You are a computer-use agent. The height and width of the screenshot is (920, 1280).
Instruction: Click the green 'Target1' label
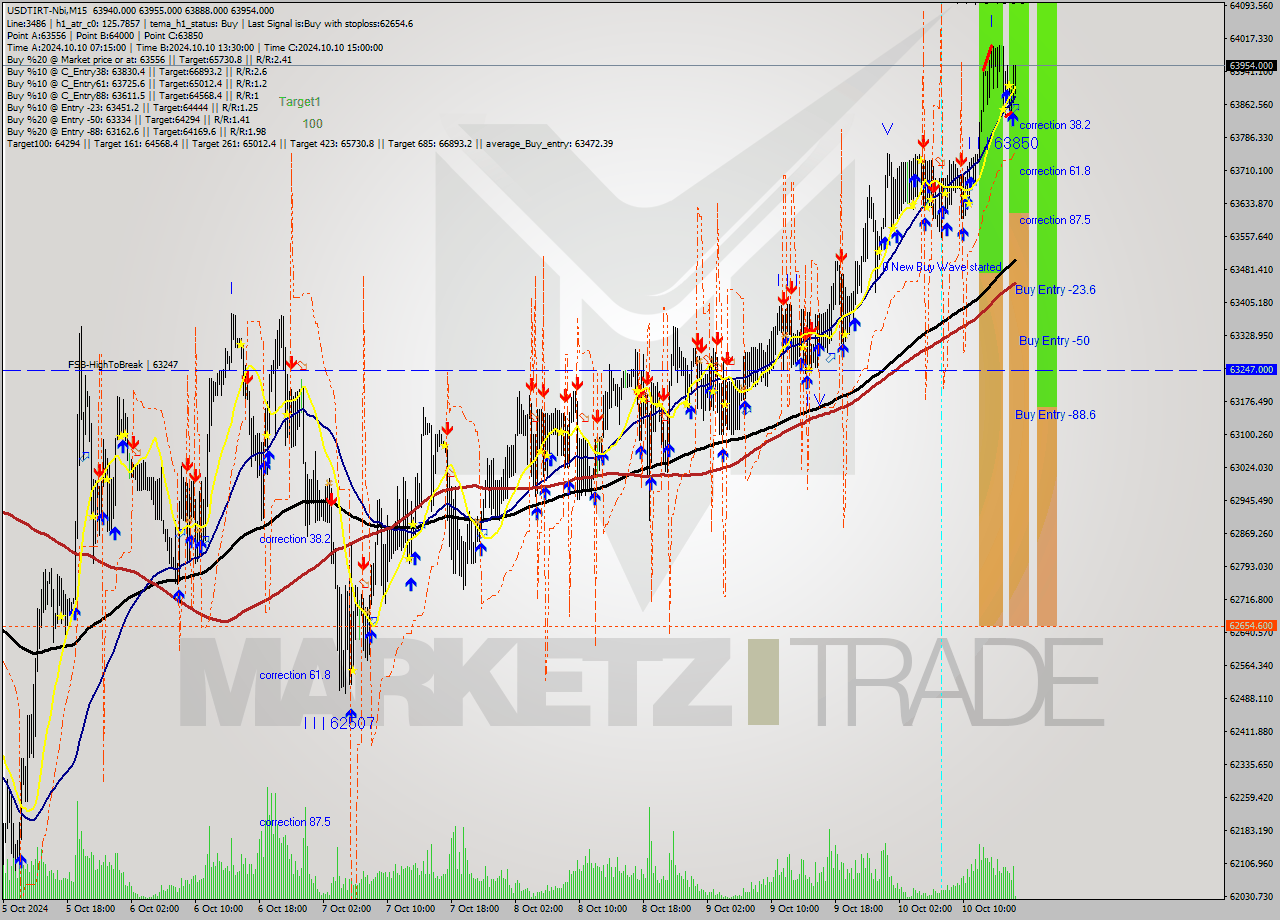coord(299,102)
